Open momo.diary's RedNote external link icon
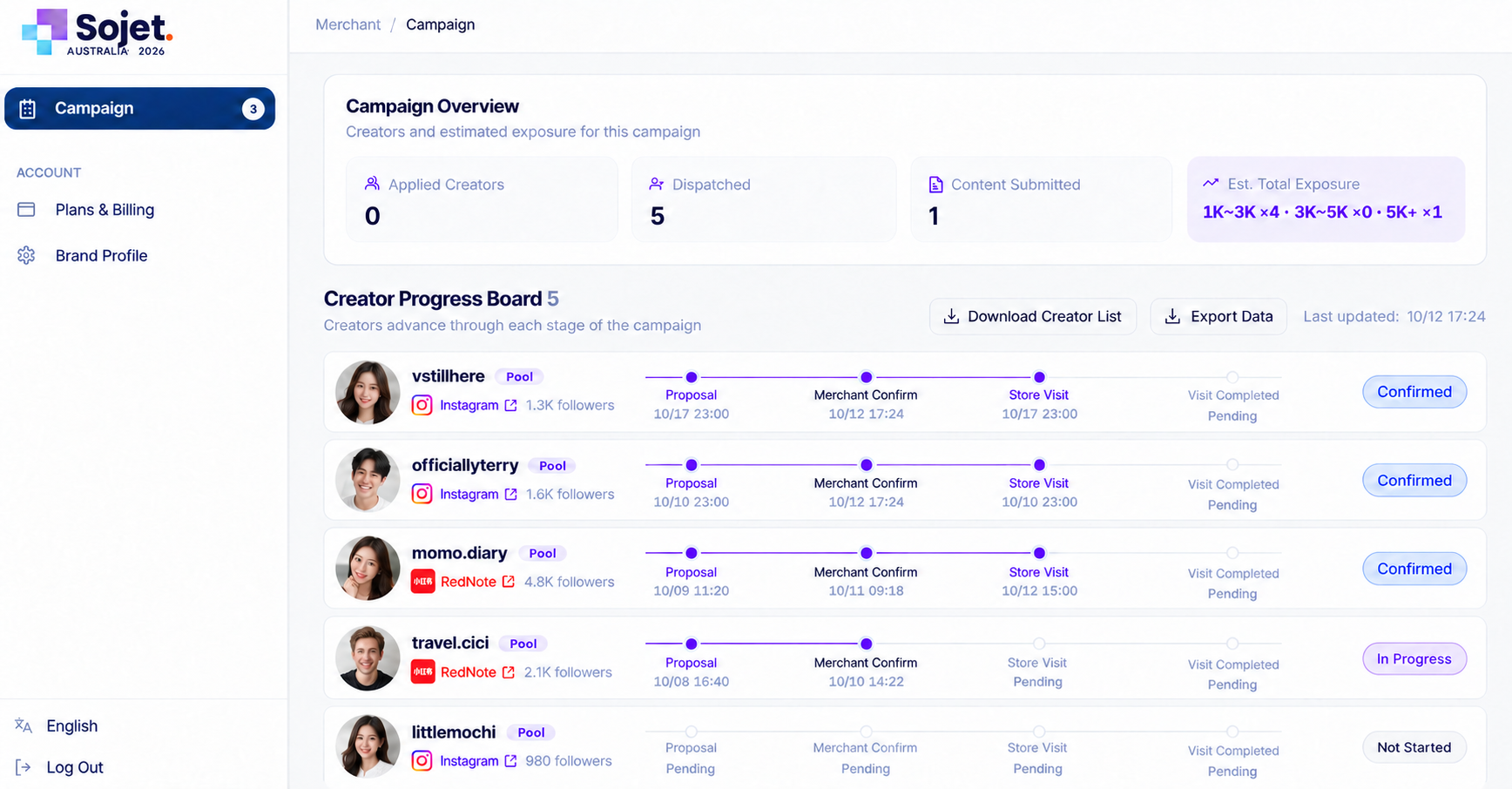 pos(509,582)
